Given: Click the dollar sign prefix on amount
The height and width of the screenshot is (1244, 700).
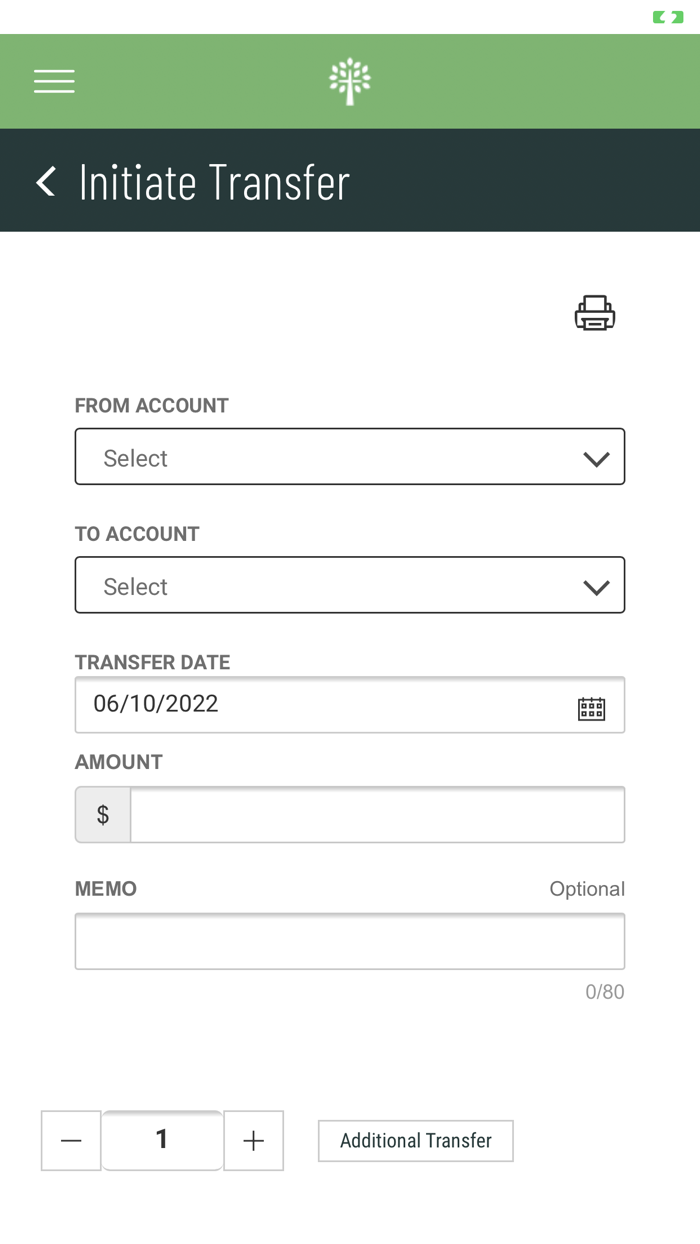Looking at the screenshot, I should (x=102, y=814).
